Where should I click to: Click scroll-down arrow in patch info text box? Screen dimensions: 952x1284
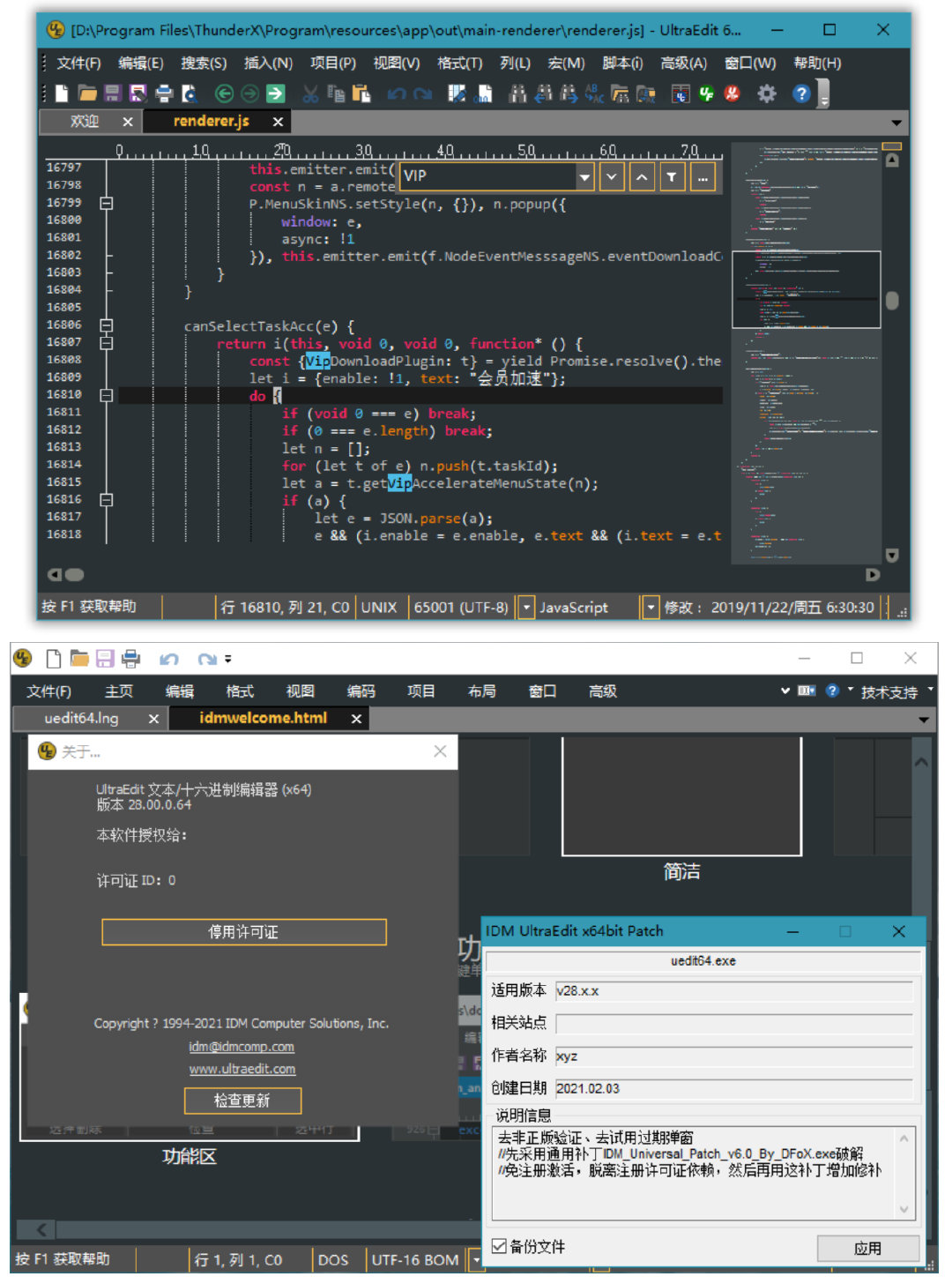point(904,1209)
